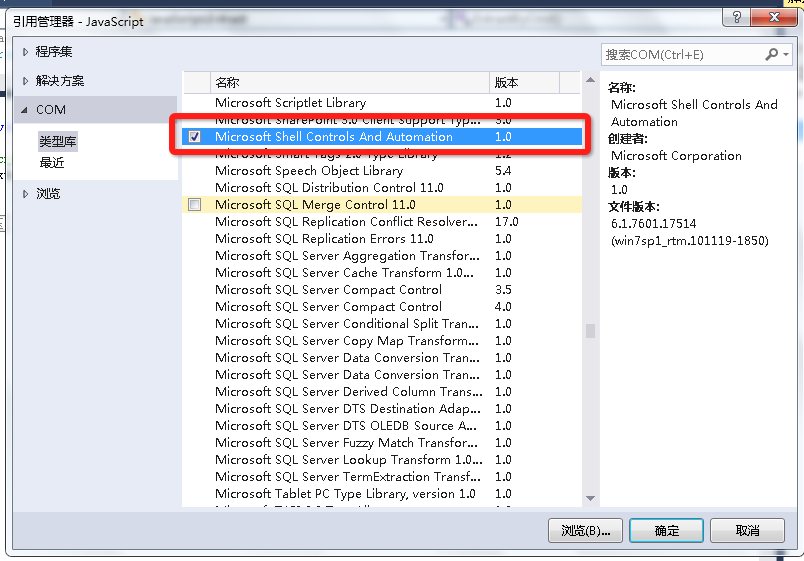
Task: Click Microsoft Corporation creator text
Action: coord(676,156)
